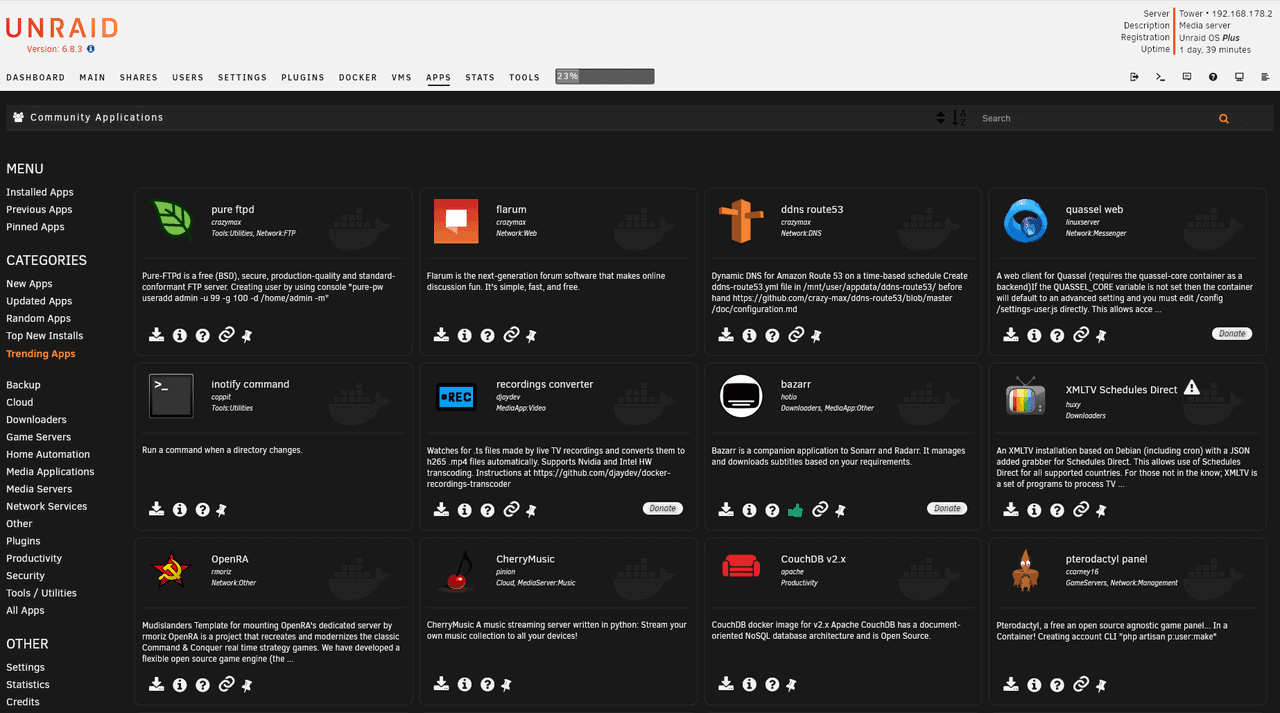
Task: Click the XMLTV Schedules Direct warning icon
Action: [1192, 388]
